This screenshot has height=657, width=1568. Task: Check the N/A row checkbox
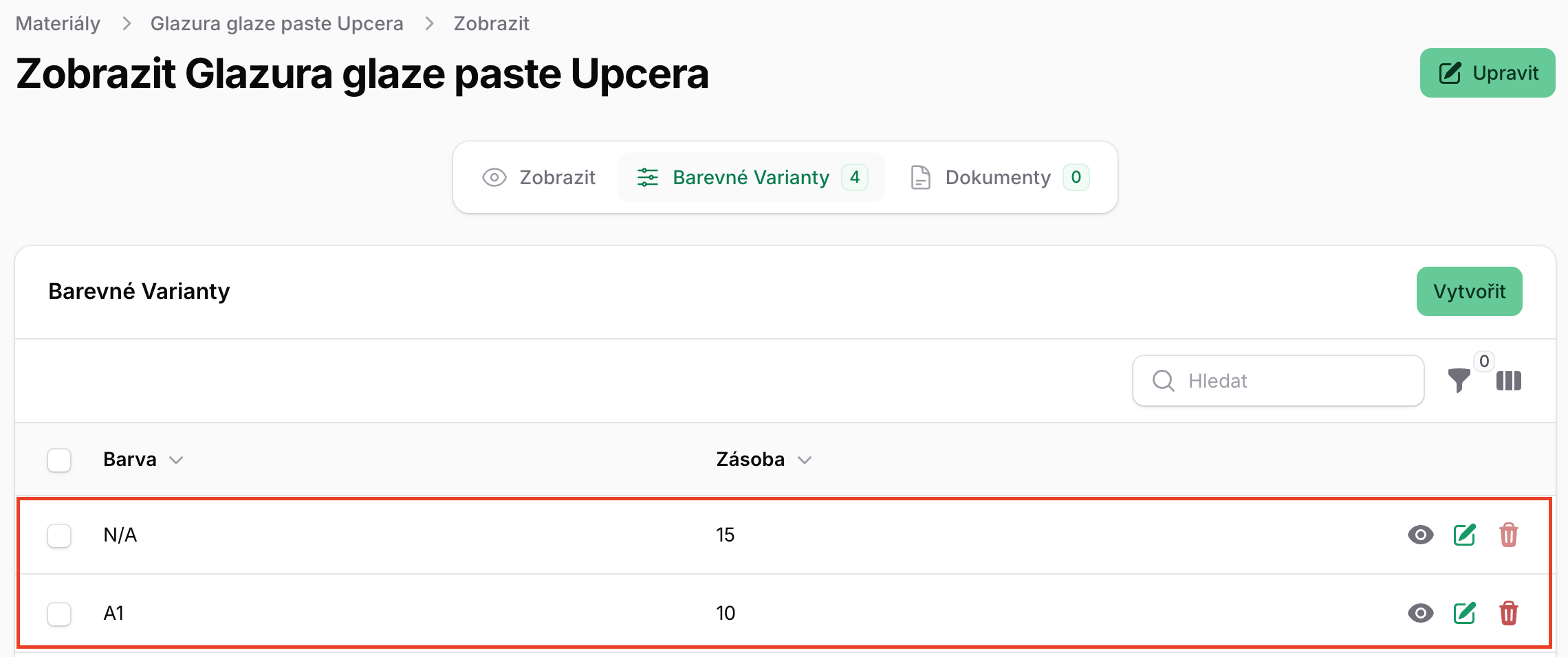click(x=59, y=535)
